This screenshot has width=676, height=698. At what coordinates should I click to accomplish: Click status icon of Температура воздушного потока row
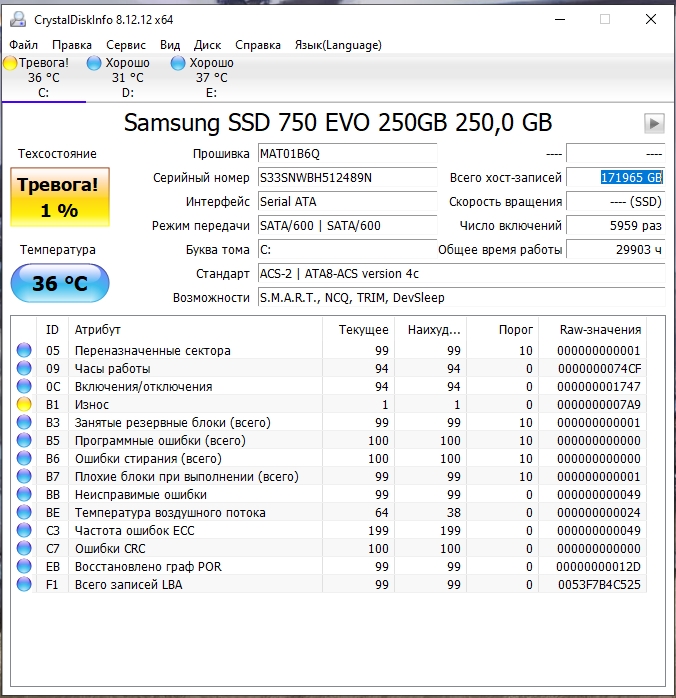tap(24, 512)
